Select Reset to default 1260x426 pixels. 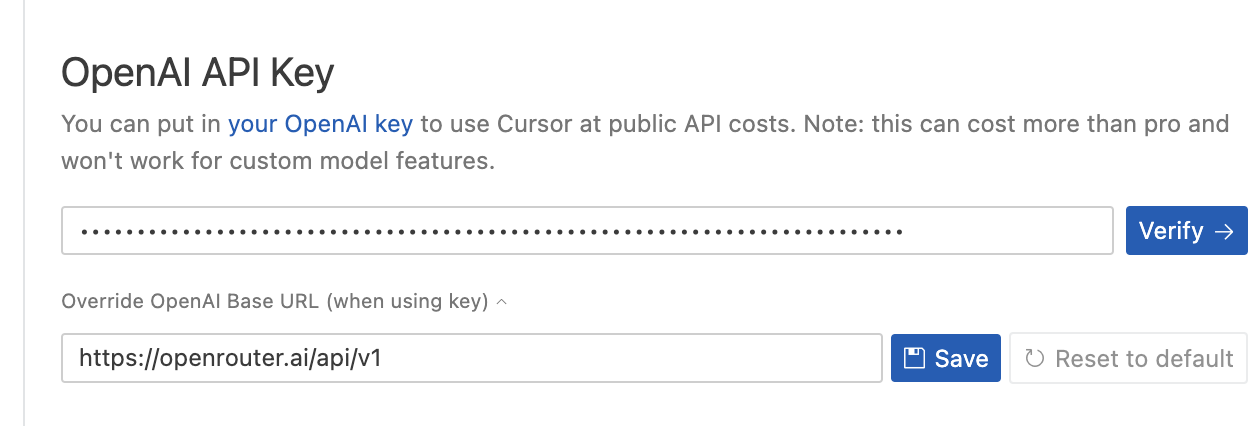tap(1128, 358)
